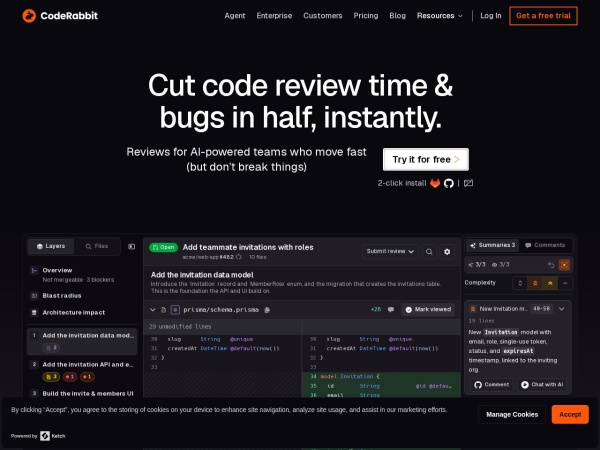The image size is (600, 450).
Task: Click the GitLab fox icon
Action: click(435, 183)
